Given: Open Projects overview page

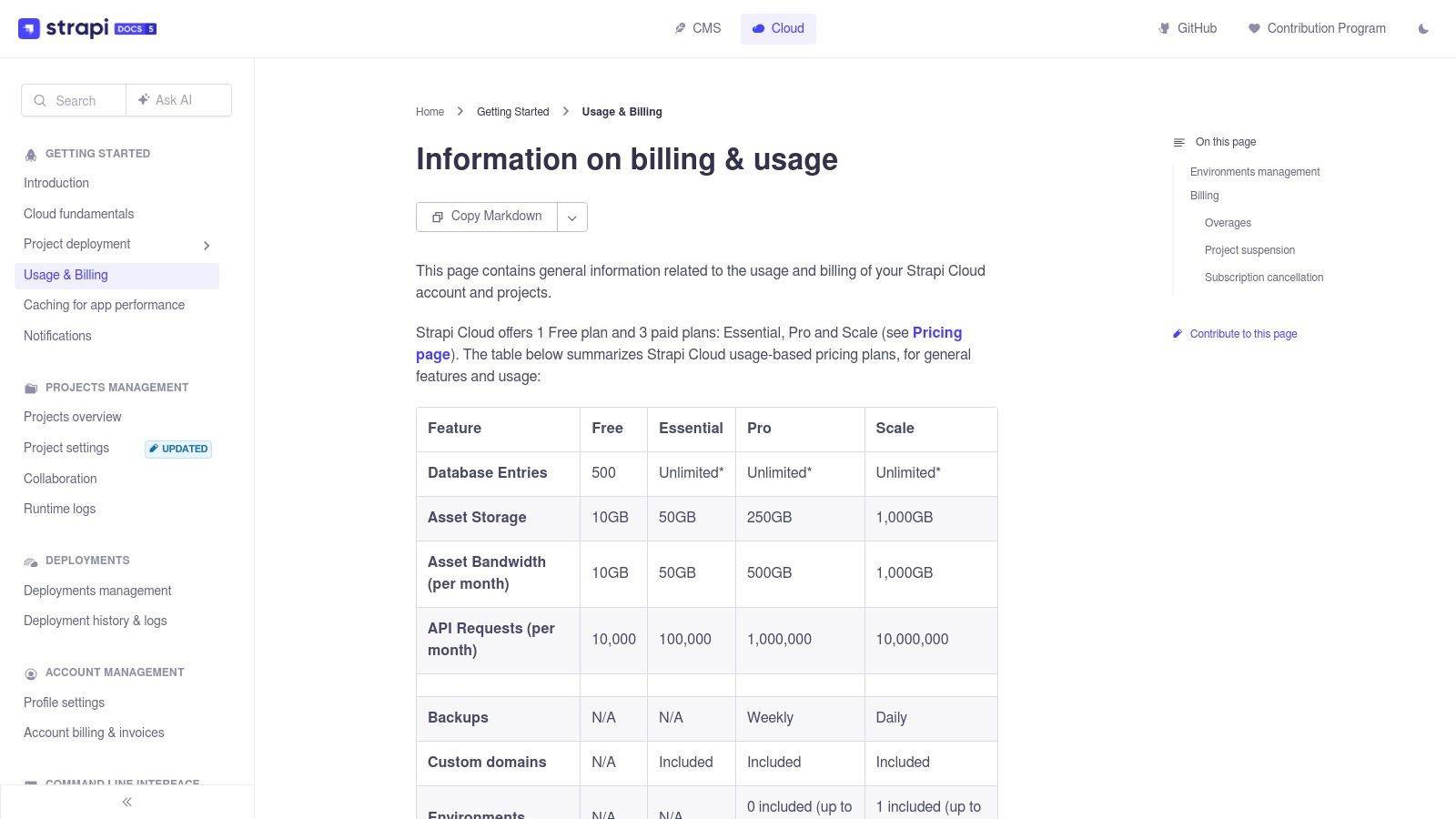Looking at the screenshot, I should coord(73,417).
